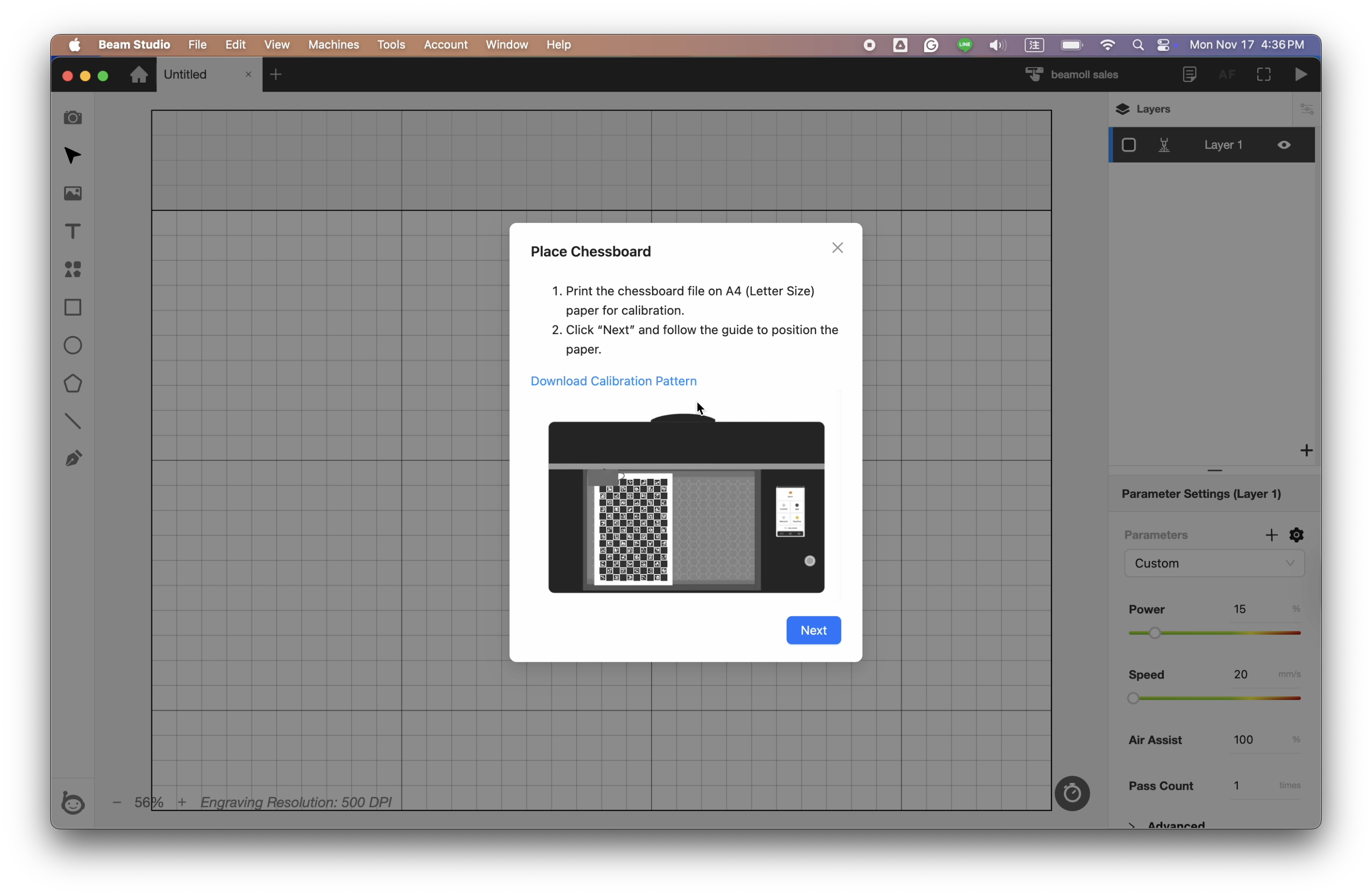The width and height of the screenshot is (1372, 896).
Task: Open the Apple menu
Action: coord(74,44)
